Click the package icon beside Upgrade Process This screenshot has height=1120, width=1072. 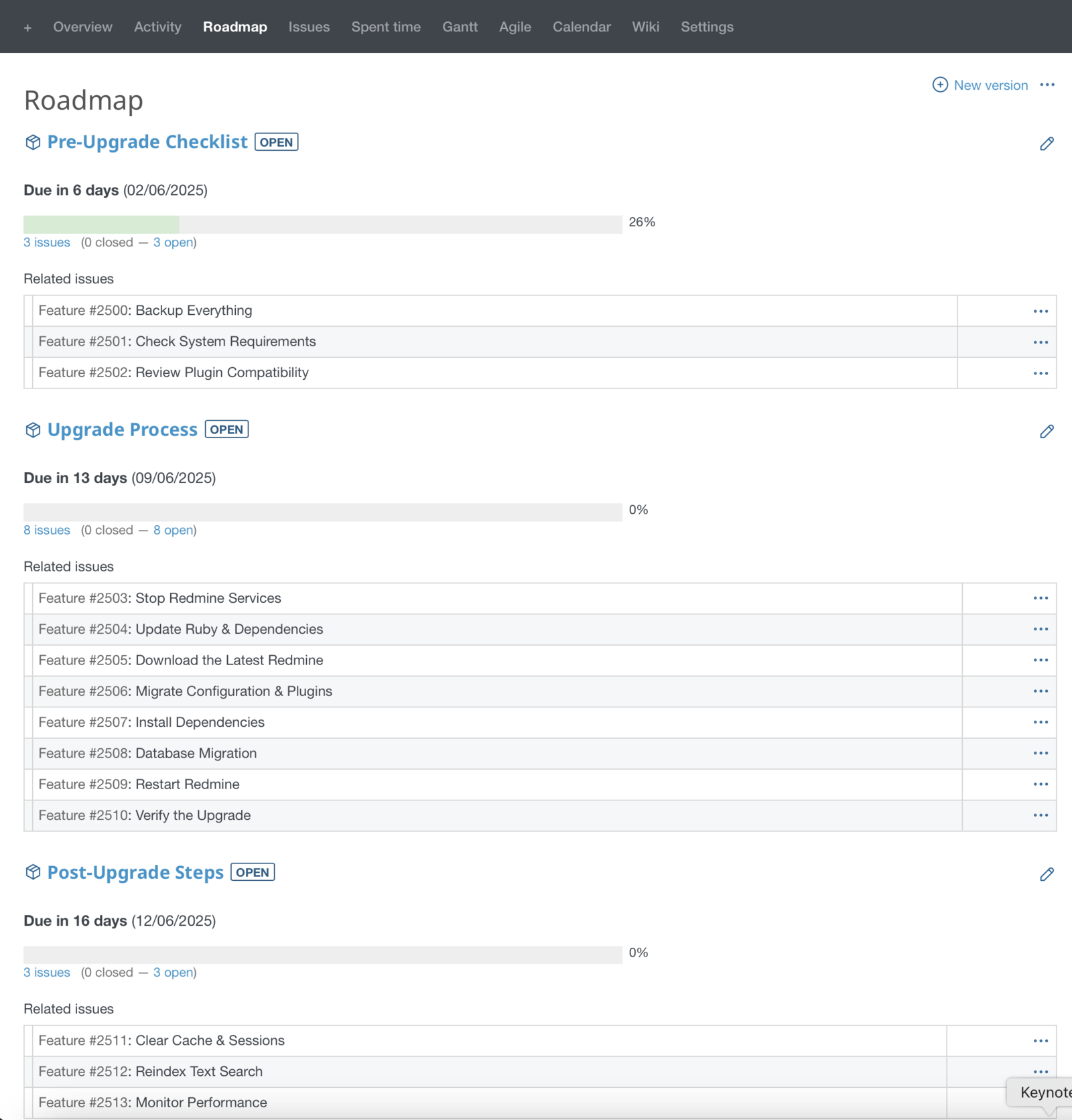coord(33,430)
